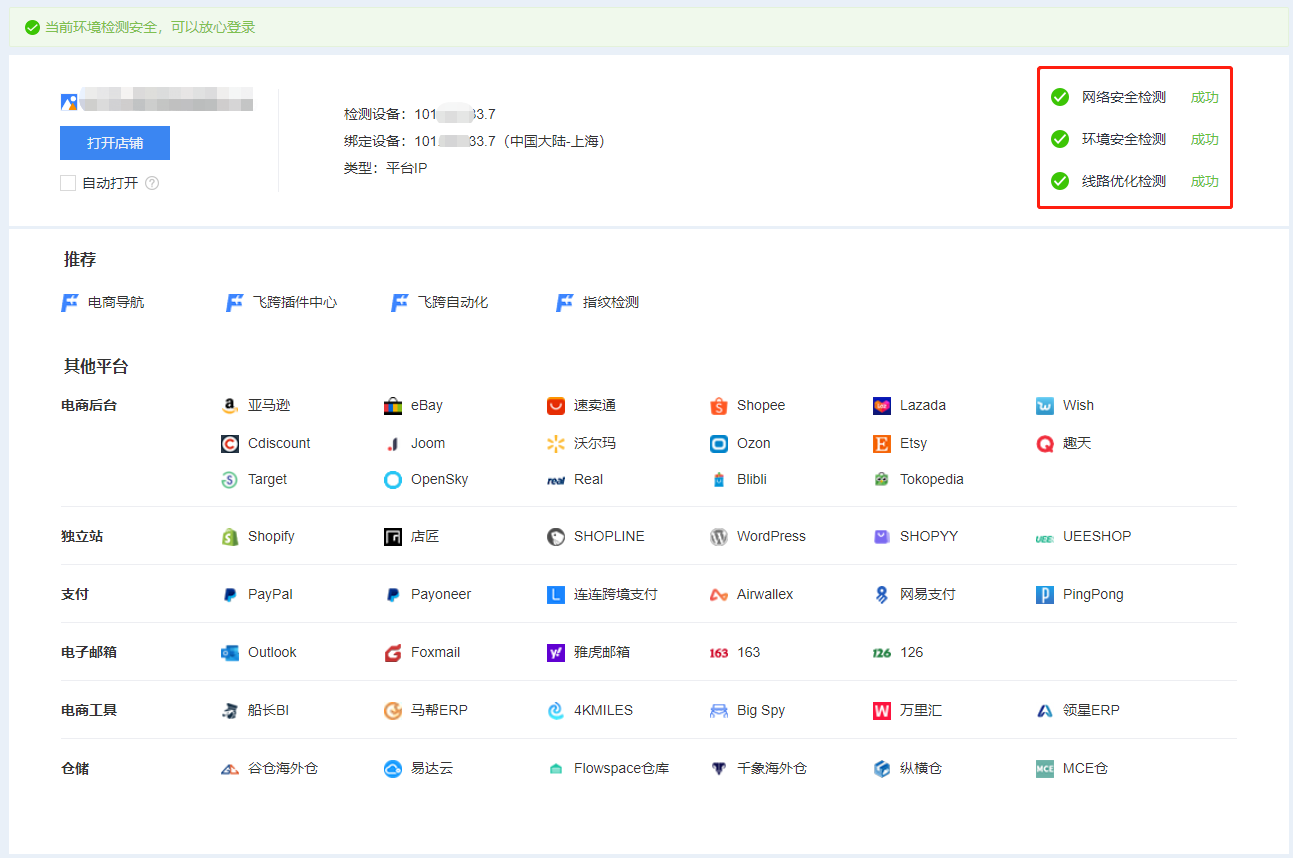
Task: Open the 趣天 icon
Action: tap(1045, 443)
